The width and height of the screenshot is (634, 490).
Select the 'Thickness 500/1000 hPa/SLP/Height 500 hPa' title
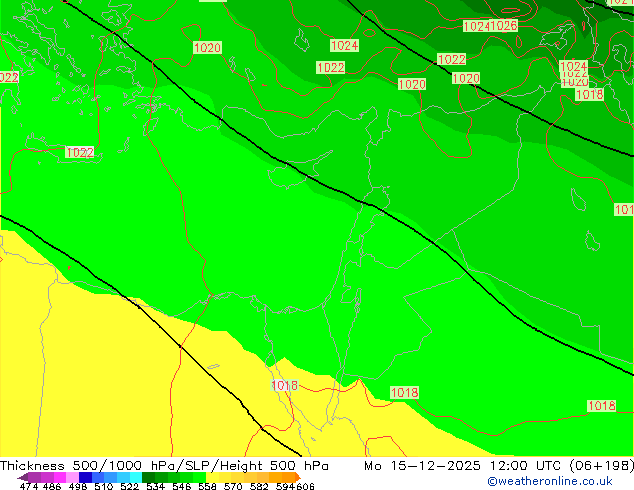164,466
